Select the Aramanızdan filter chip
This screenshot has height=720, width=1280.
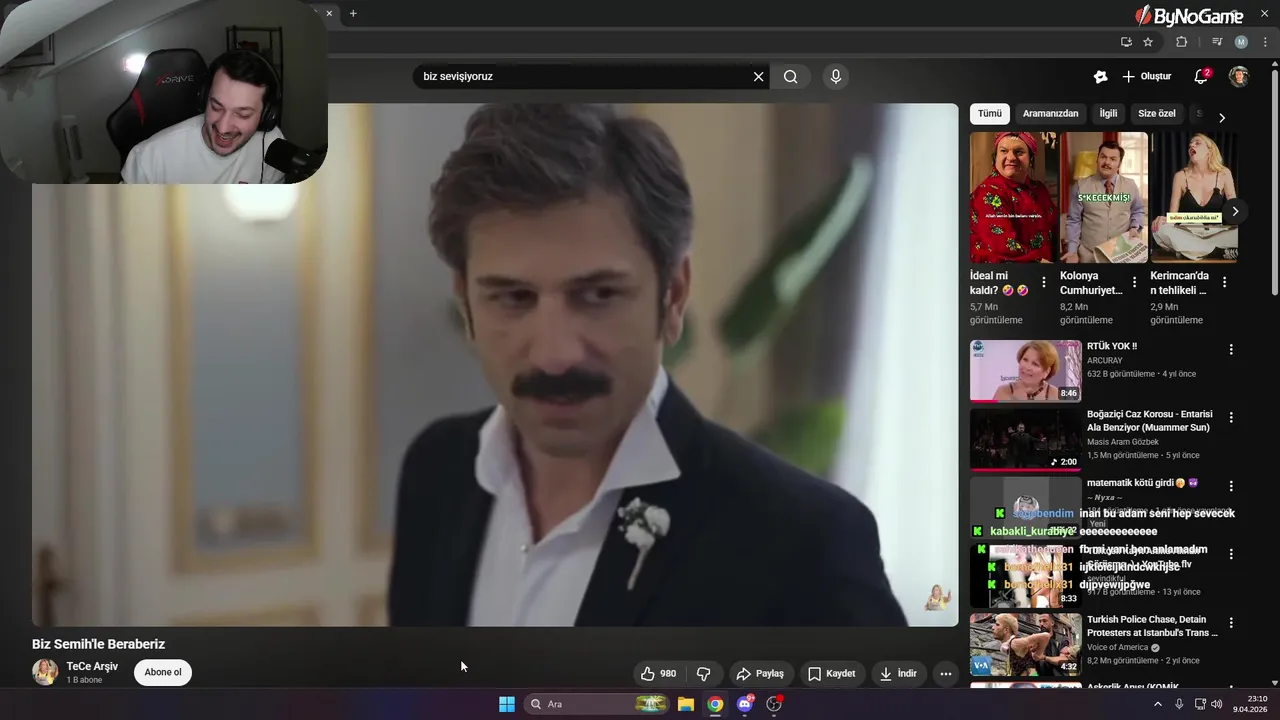pyautogui.click(x=1050, y=114)
